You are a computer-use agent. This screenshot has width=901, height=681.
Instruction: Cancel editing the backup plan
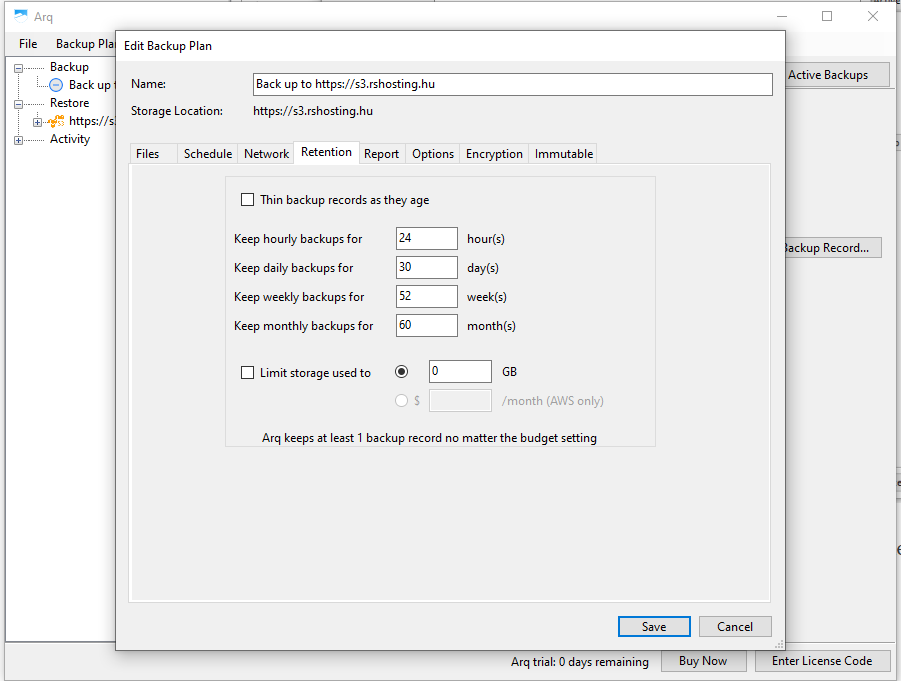pyautogui.click(x=734, y=626)
